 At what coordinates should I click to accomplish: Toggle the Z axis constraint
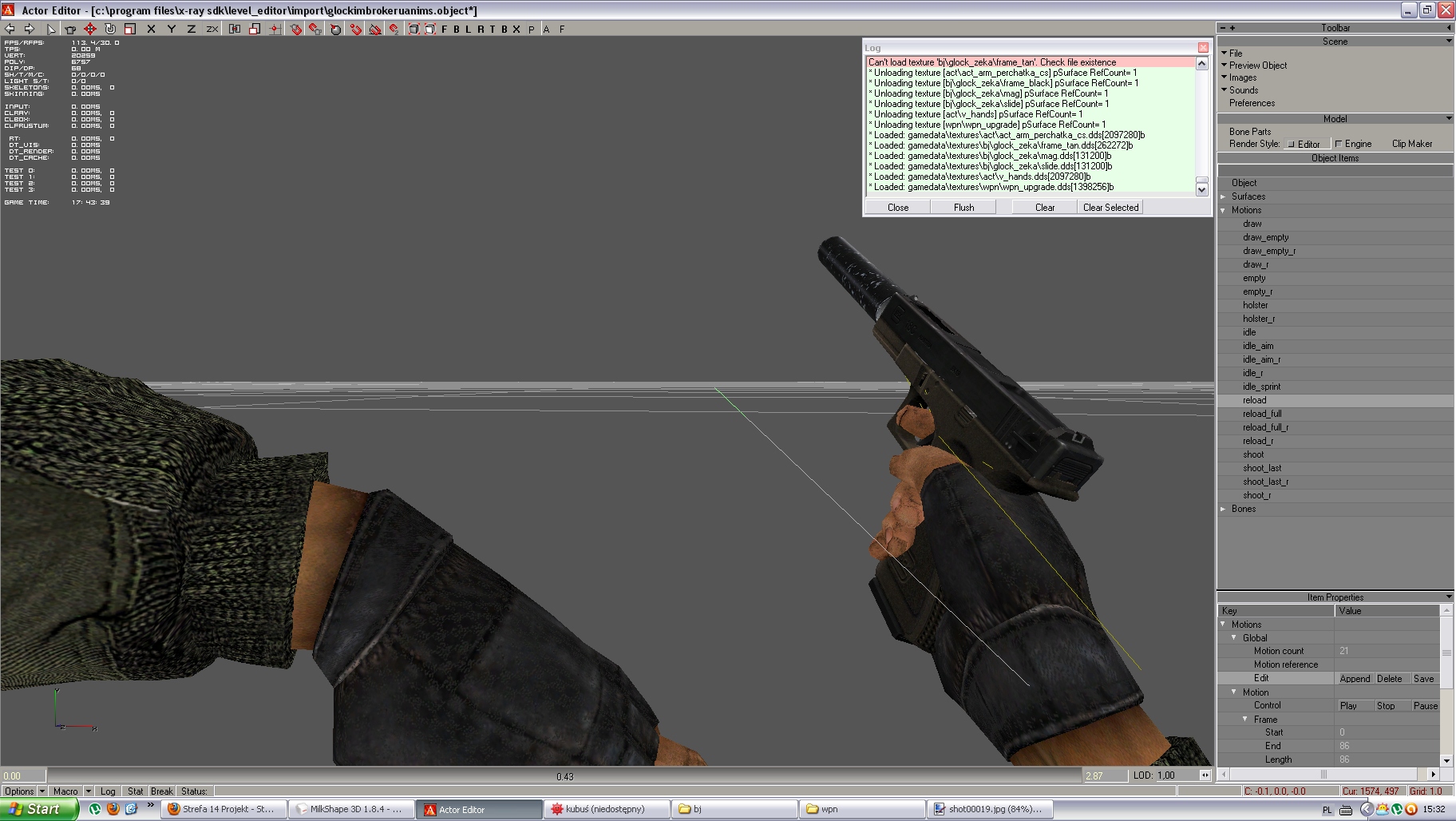click(191, 29)
